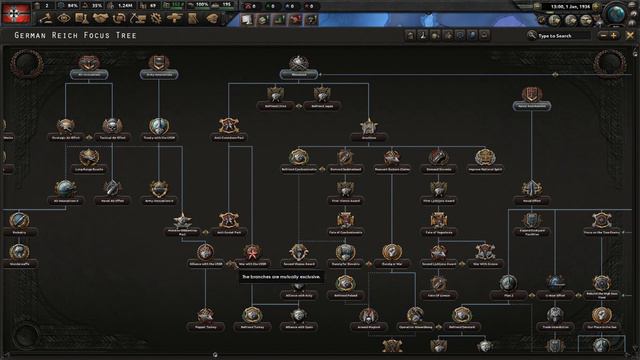Select the War With Greece focus
This screenshot has height=360, width=640.
pos(485,256)
